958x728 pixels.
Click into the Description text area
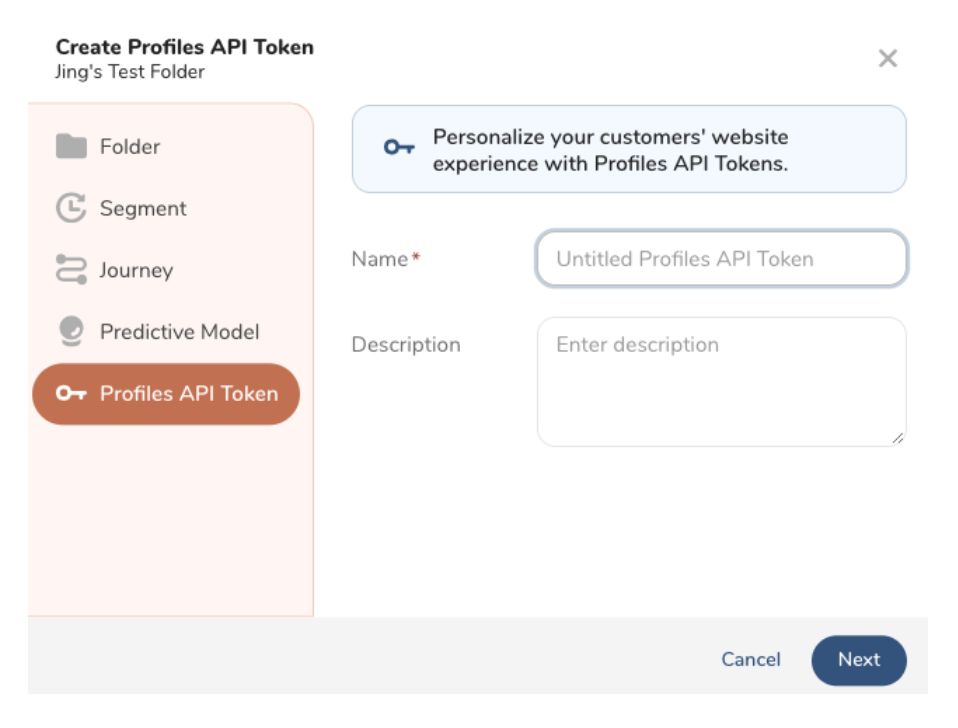click(721, 382)
